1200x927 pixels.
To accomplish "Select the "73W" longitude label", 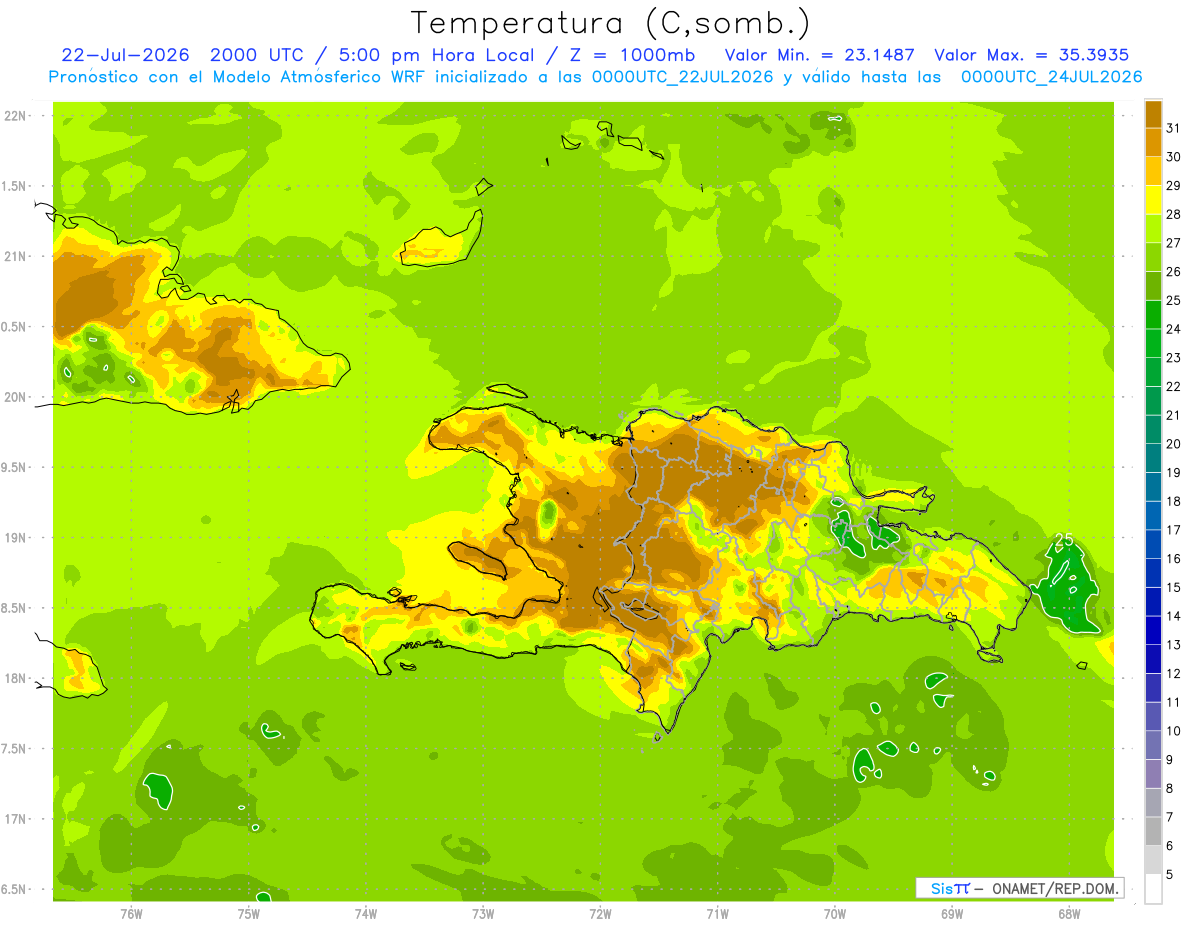I will (483, 913).
